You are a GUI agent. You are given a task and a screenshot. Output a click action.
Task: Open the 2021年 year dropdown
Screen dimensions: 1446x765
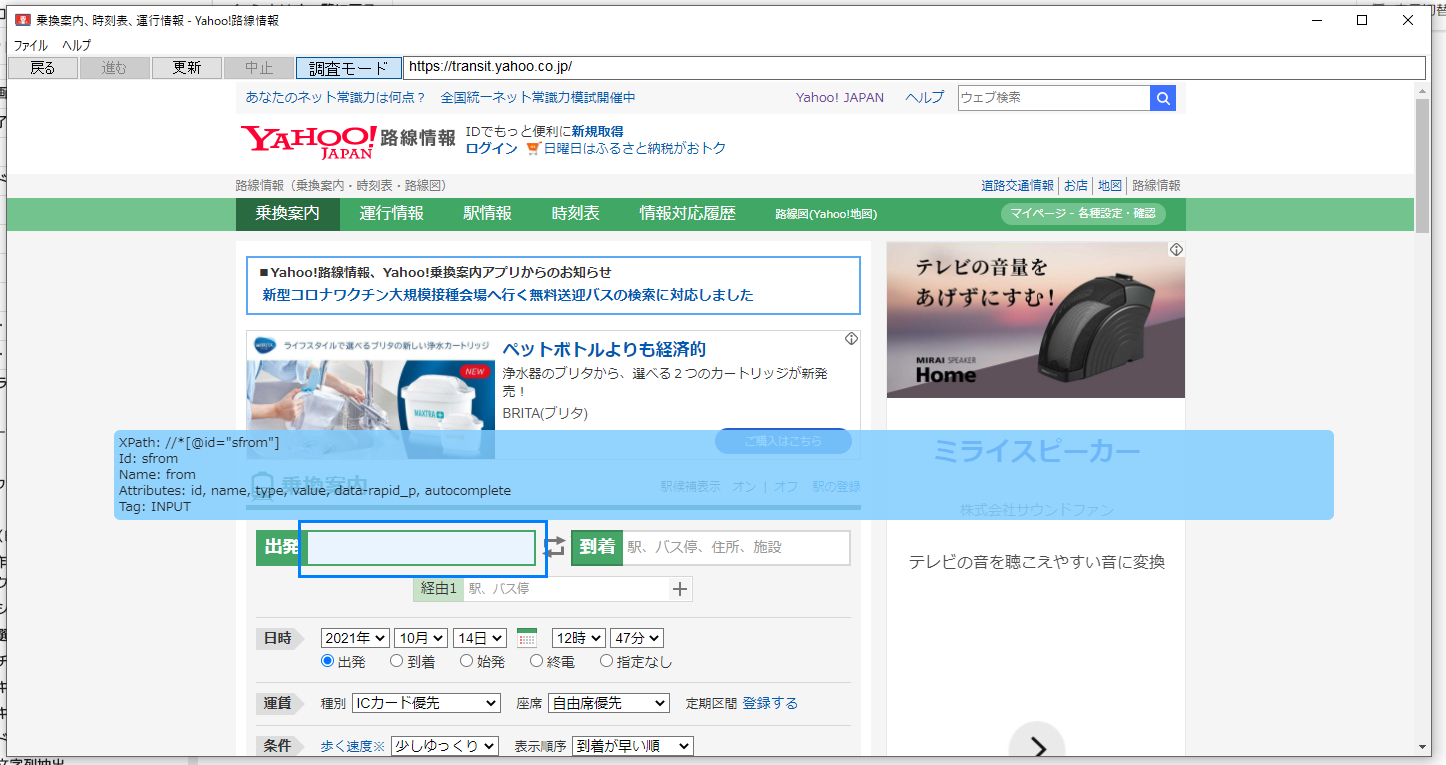pos(355,638)
